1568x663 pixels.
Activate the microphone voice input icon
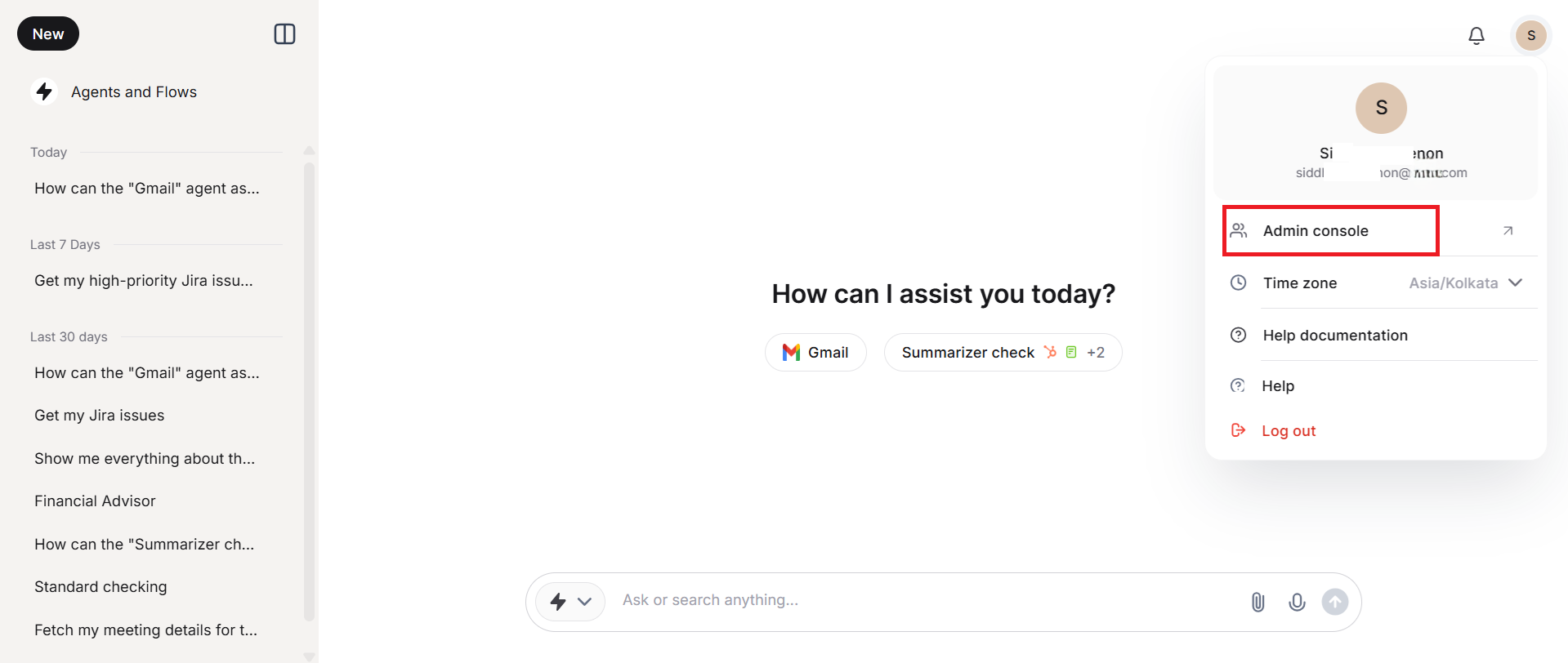click(x=1296, y=602)
